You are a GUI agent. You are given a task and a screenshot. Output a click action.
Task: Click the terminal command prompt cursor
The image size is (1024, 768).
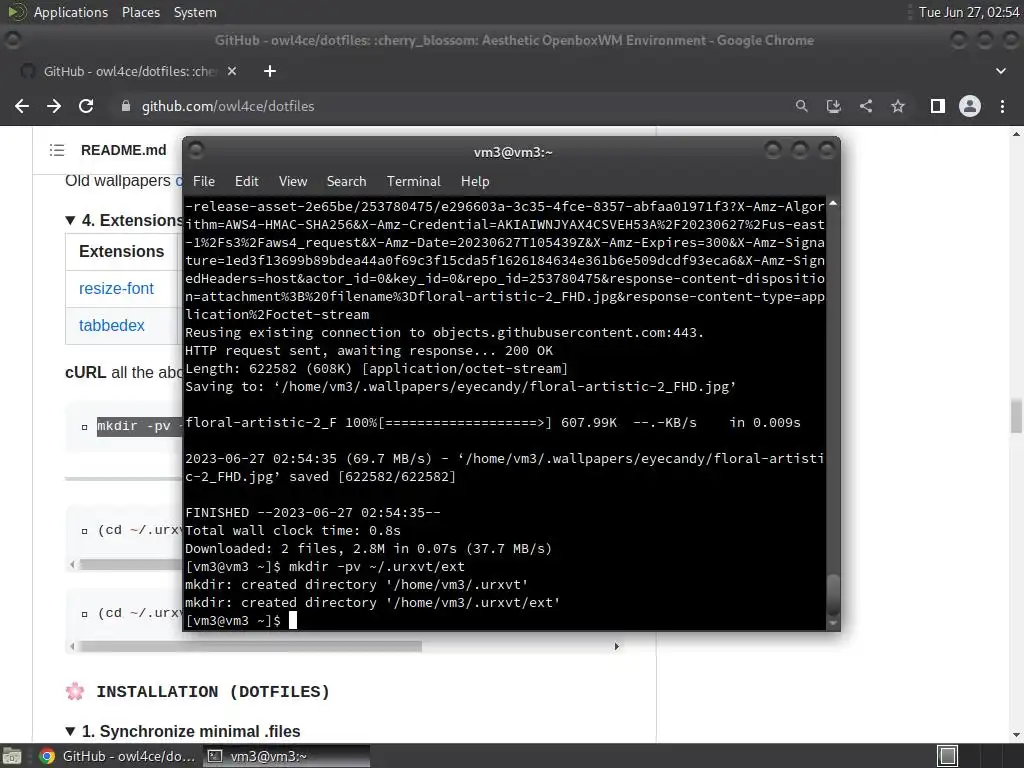click(293, 620)
